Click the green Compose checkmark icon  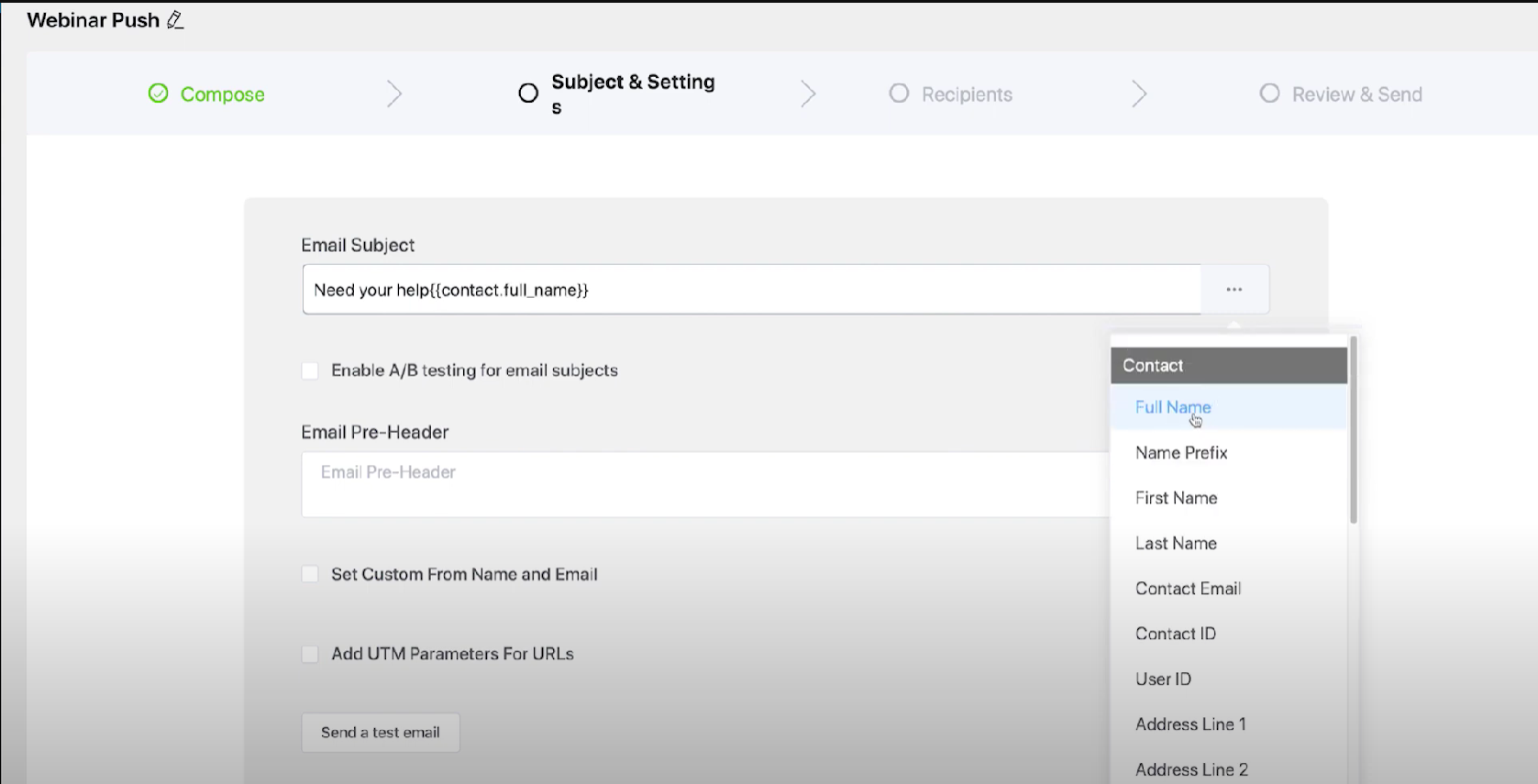coord(159,94)
